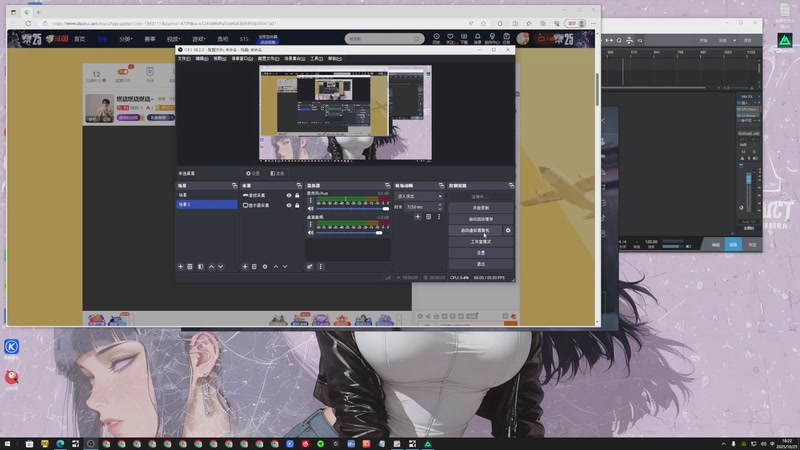Remove transition with trash icon

click(x=429, y=217)
